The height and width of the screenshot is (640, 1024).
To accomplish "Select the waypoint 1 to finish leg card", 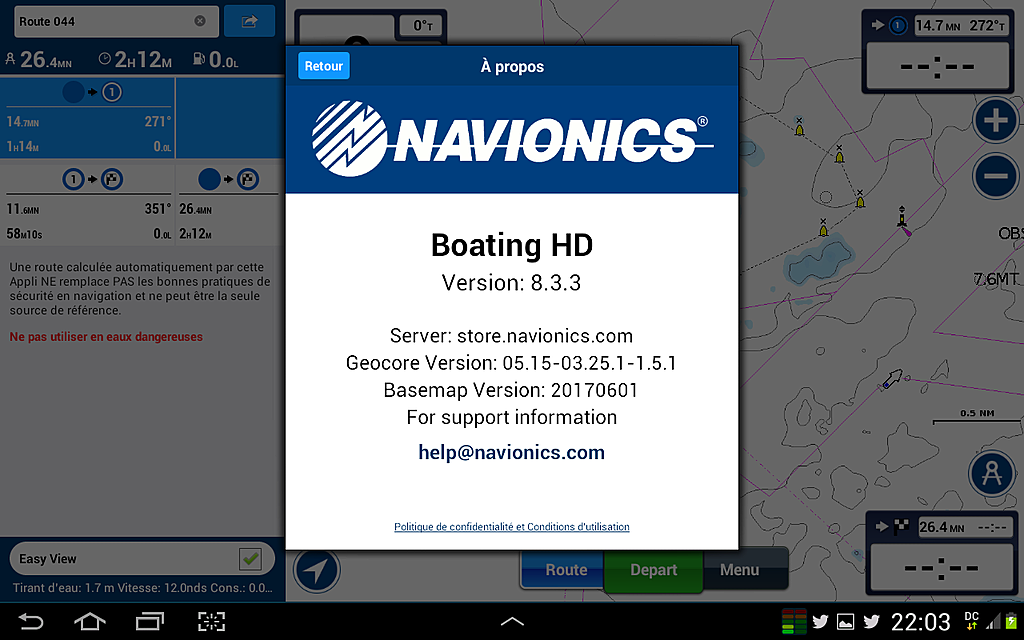I will point(88,204).
